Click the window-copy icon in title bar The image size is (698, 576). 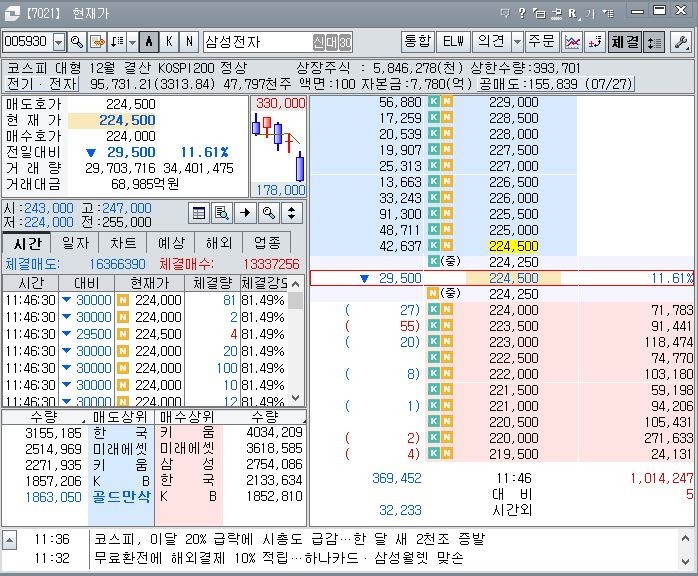click(539, 13)
